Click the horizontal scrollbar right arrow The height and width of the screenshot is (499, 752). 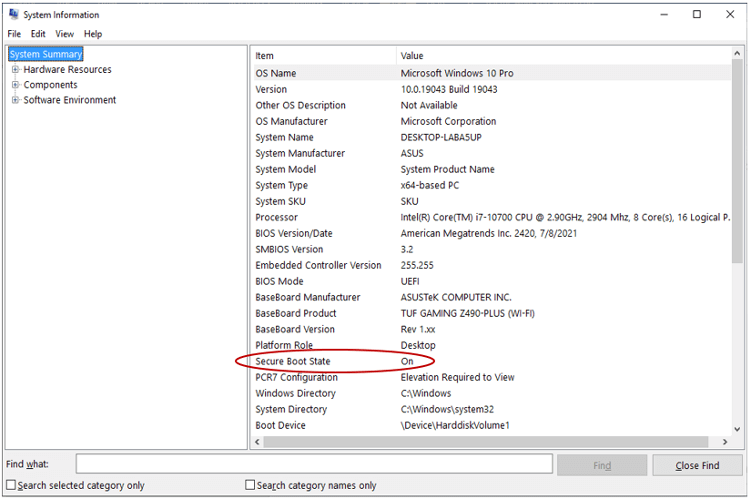(725, 441)
